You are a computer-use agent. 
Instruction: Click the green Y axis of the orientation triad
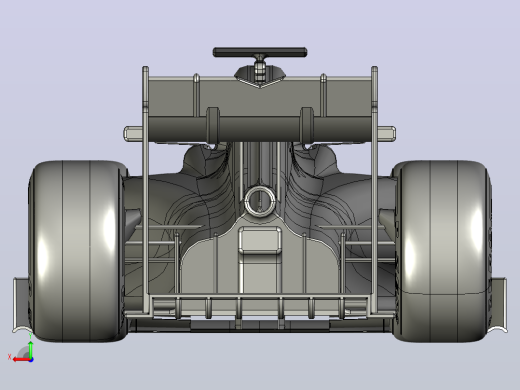[x=31, y=349]
